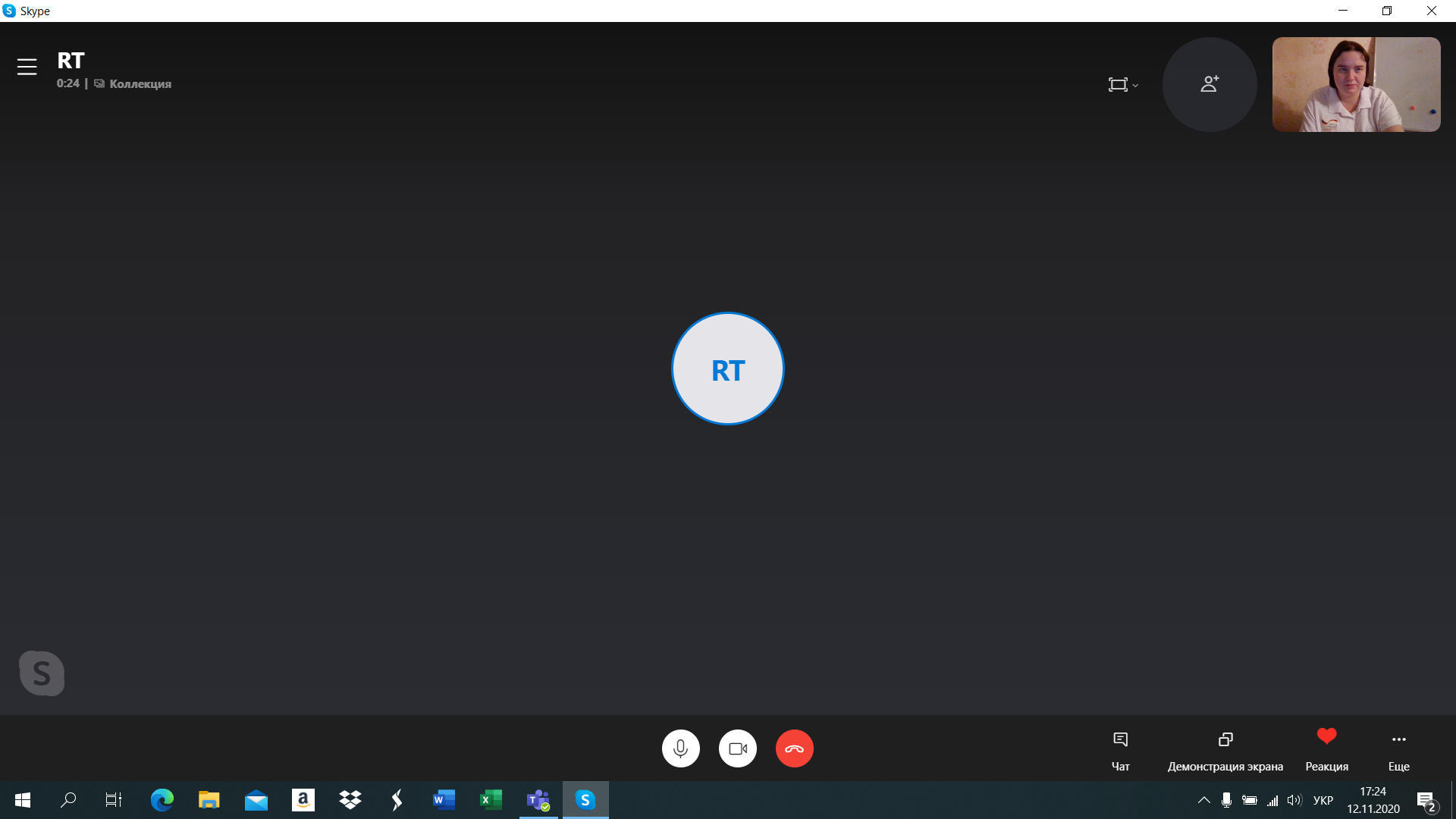Toggle the camera video off
The width and height of the screenshot is (1456, 819).
click(738, 748)
